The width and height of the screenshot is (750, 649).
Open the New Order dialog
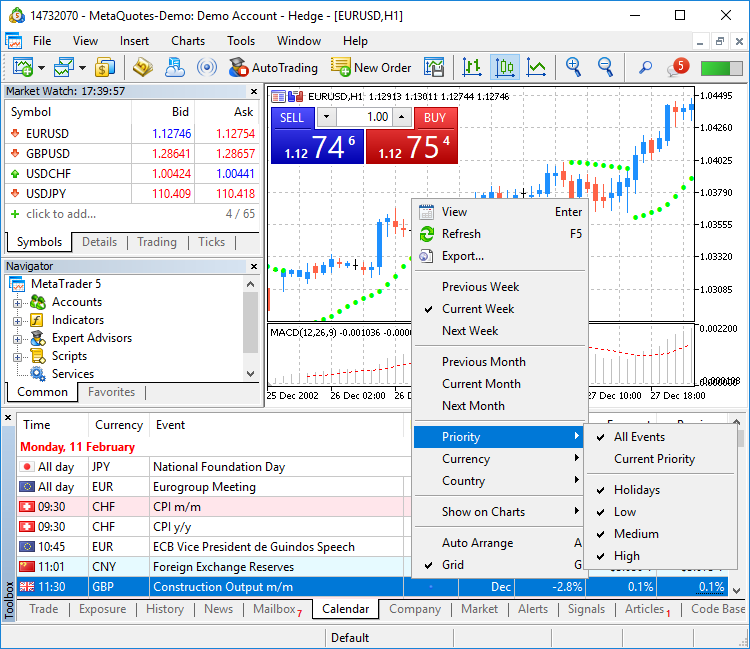pos(371,67)
